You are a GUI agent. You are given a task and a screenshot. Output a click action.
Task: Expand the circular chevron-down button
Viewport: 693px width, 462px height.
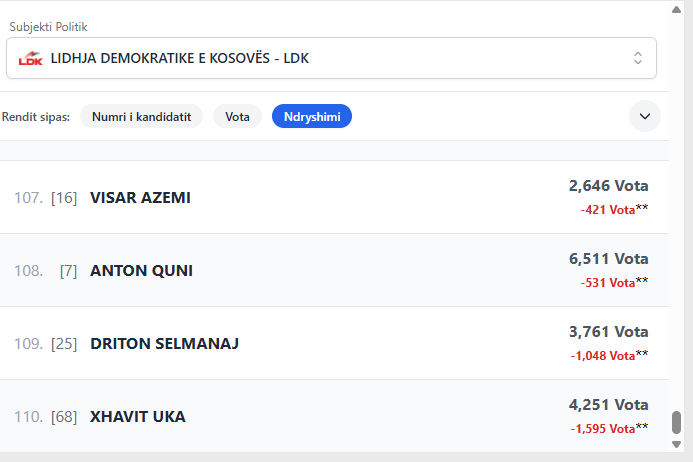(645, 116)
